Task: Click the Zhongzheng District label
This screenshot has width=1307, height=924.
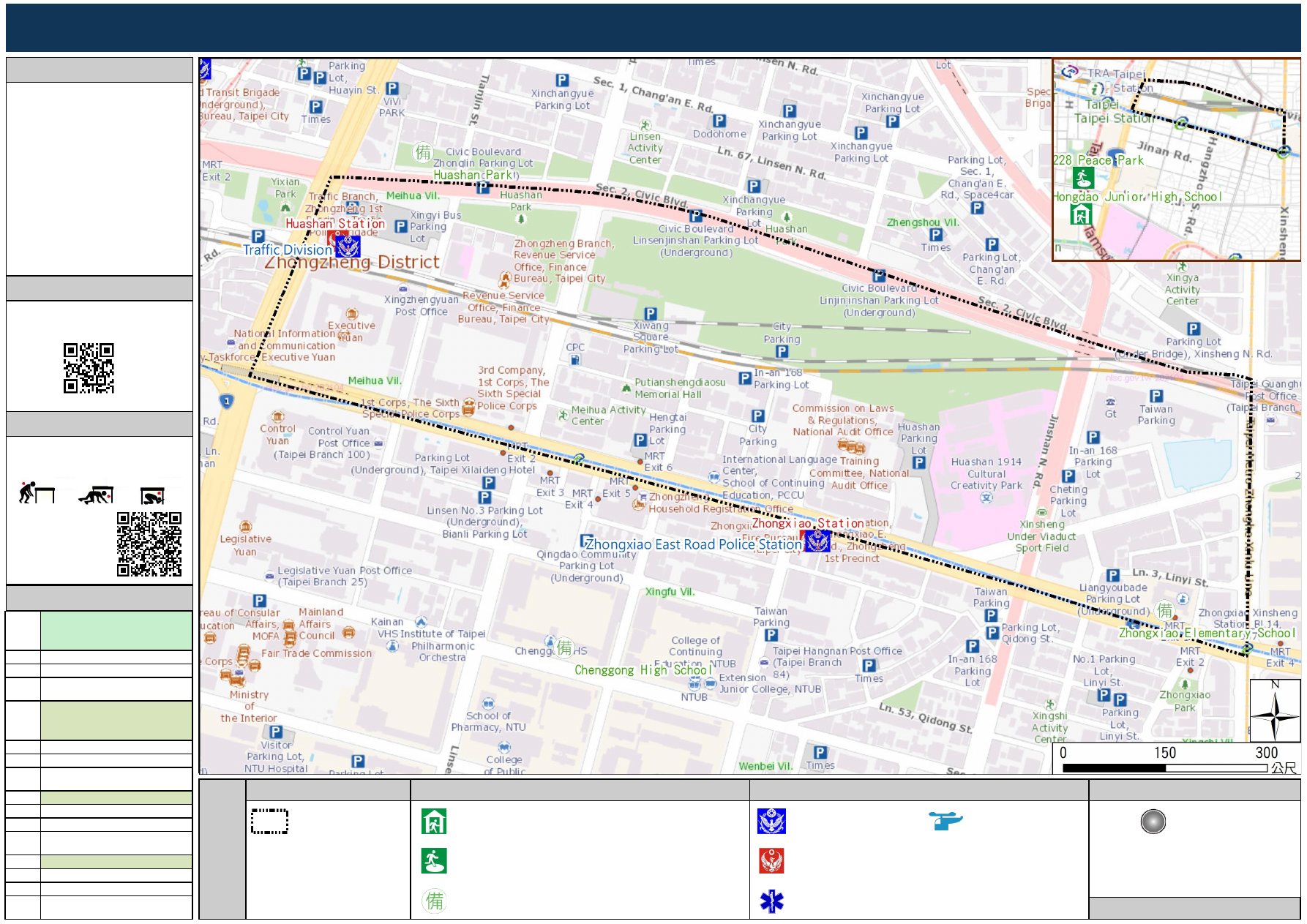Action: point(352,262)
